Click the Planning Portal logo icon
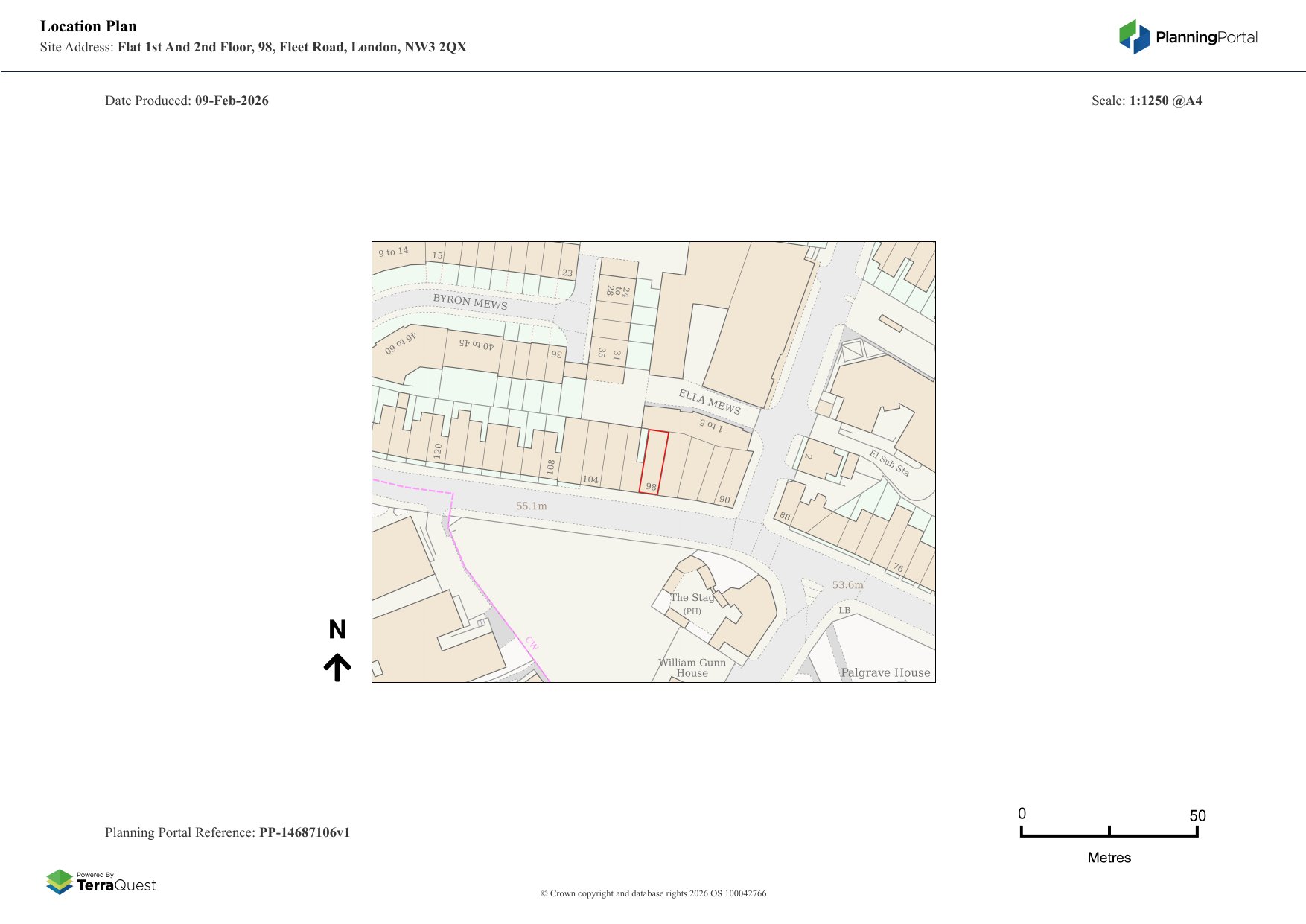Viewport: 1306px width, 924px height. pos(1134,37)
